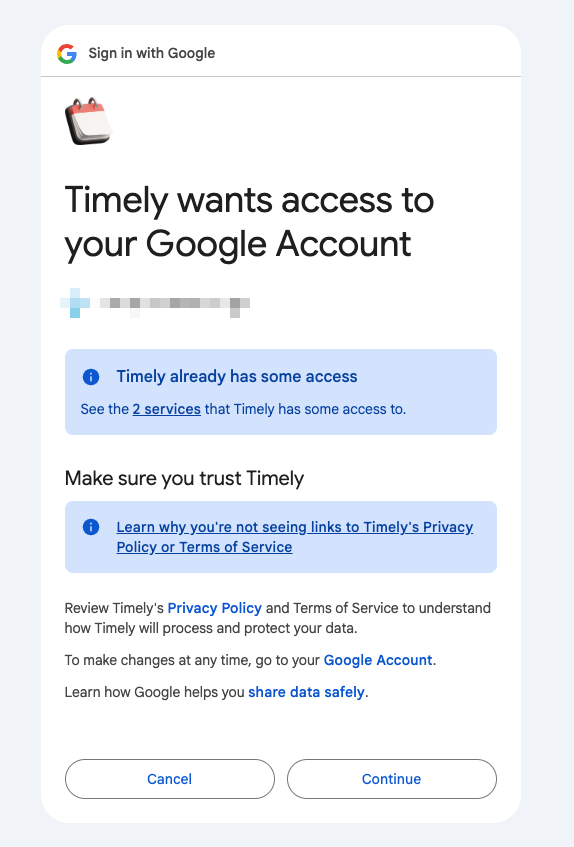Click the Timely wants access heading
The image size is (574, 847).
[249, 222]
